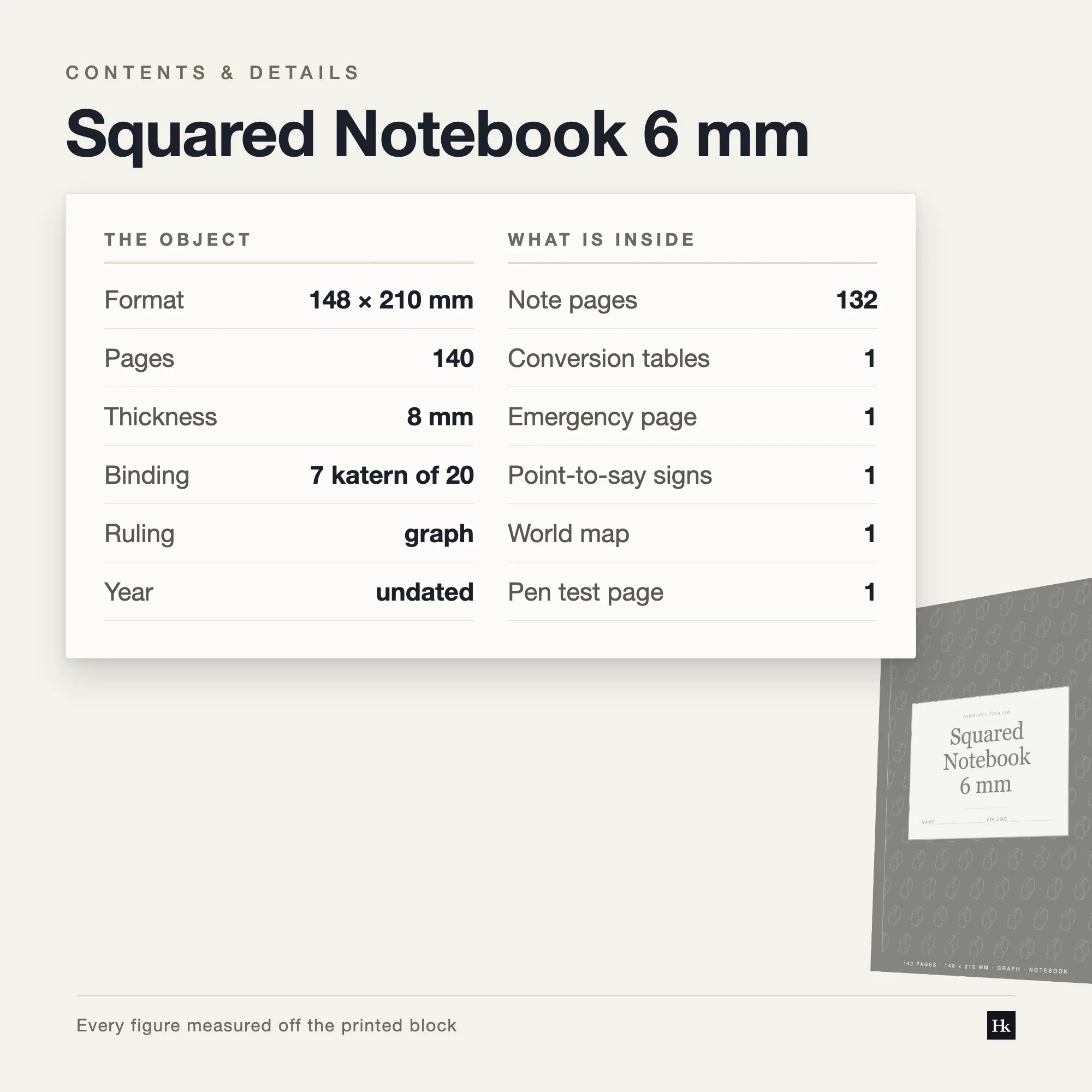Click the '1' beside Conversion tables
Image resolution: width=1092 pixels, height=1092 pixels.
tap(870, 358)
